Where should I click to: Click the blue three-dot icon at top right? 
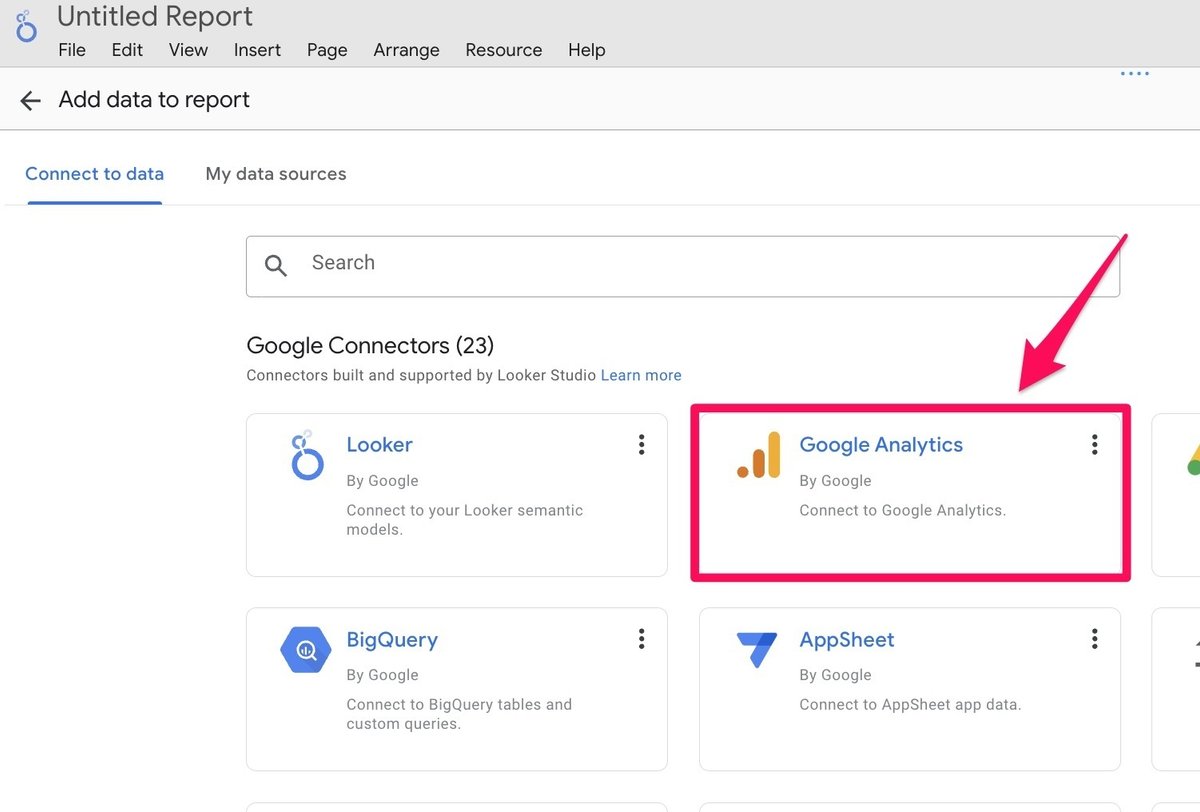(x=1135, y=74)
